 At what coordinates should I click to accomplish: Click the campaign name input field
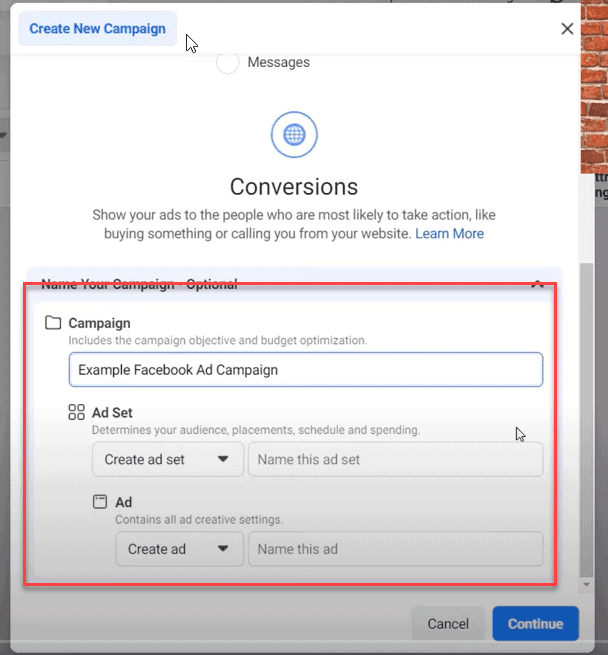306,370
